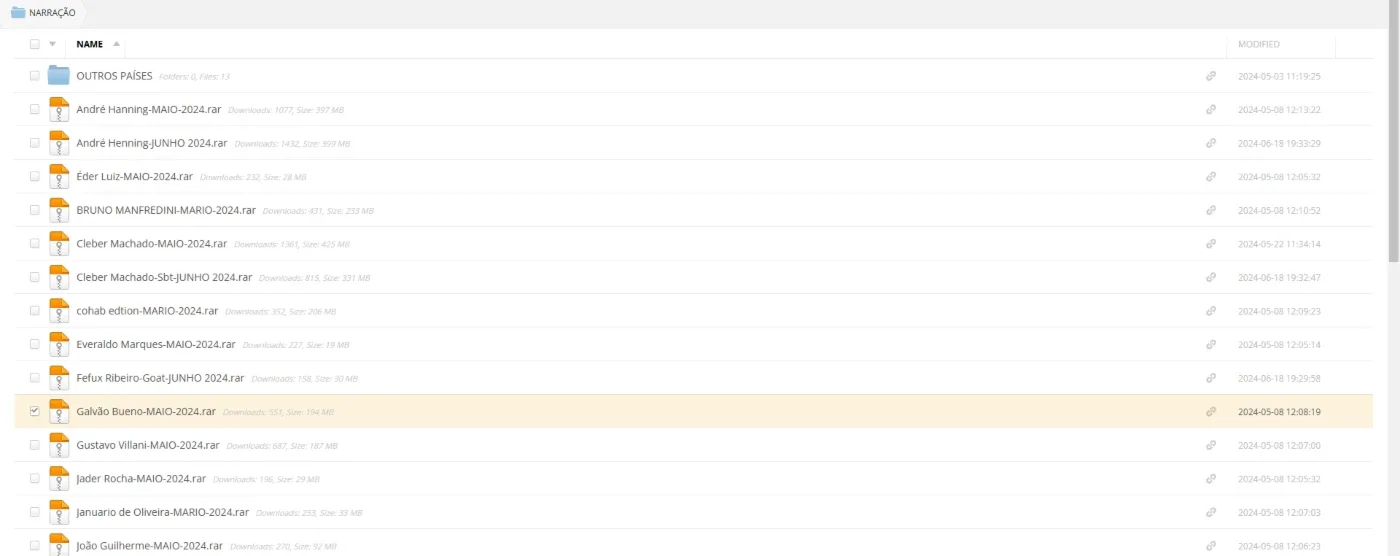Open Fefux Ribeiro-Goat-JUNHO 2024.rar link
1400x556 pixels.
[x=160, y=378]
